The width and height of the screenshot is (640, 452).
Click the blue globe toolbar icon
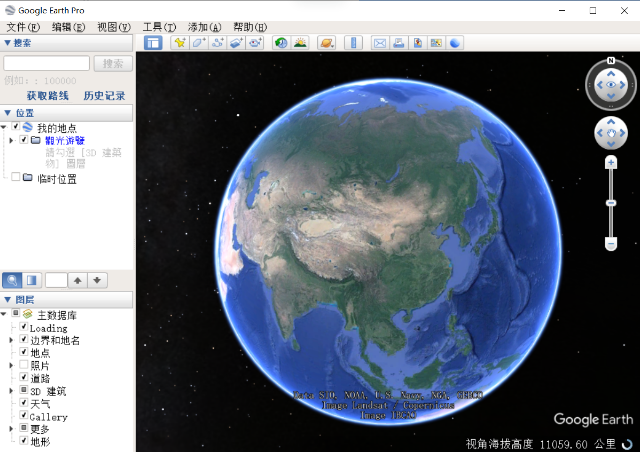click(455, 43)
